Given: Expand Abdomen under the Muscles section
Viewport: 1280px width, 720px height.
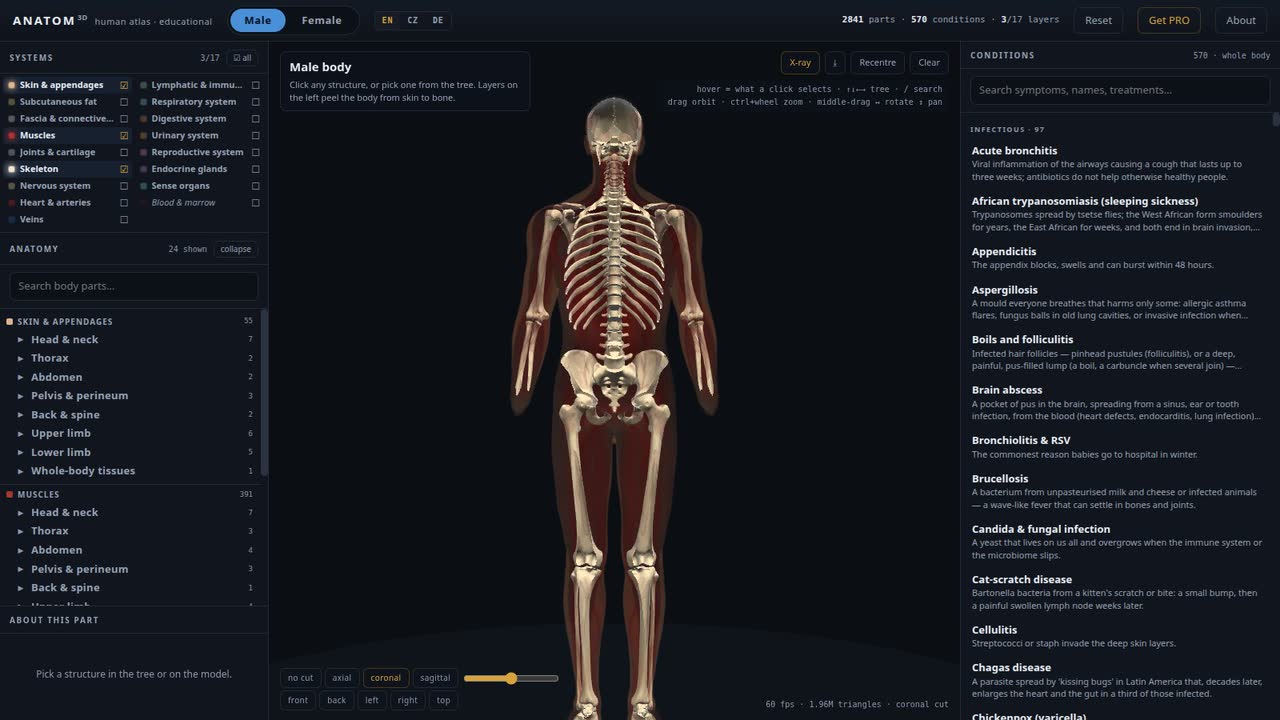Looking at the screenshot, I should coord(20,550).
